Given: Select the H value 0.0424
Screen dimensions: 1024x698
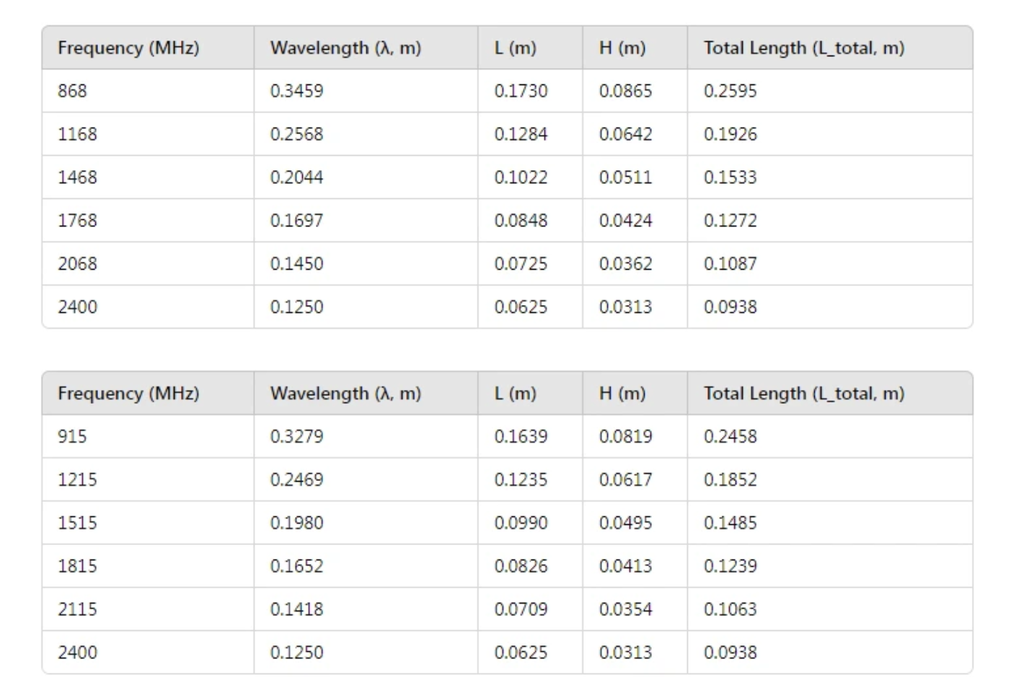Looking at the screenshot, I should click(626, 220).
